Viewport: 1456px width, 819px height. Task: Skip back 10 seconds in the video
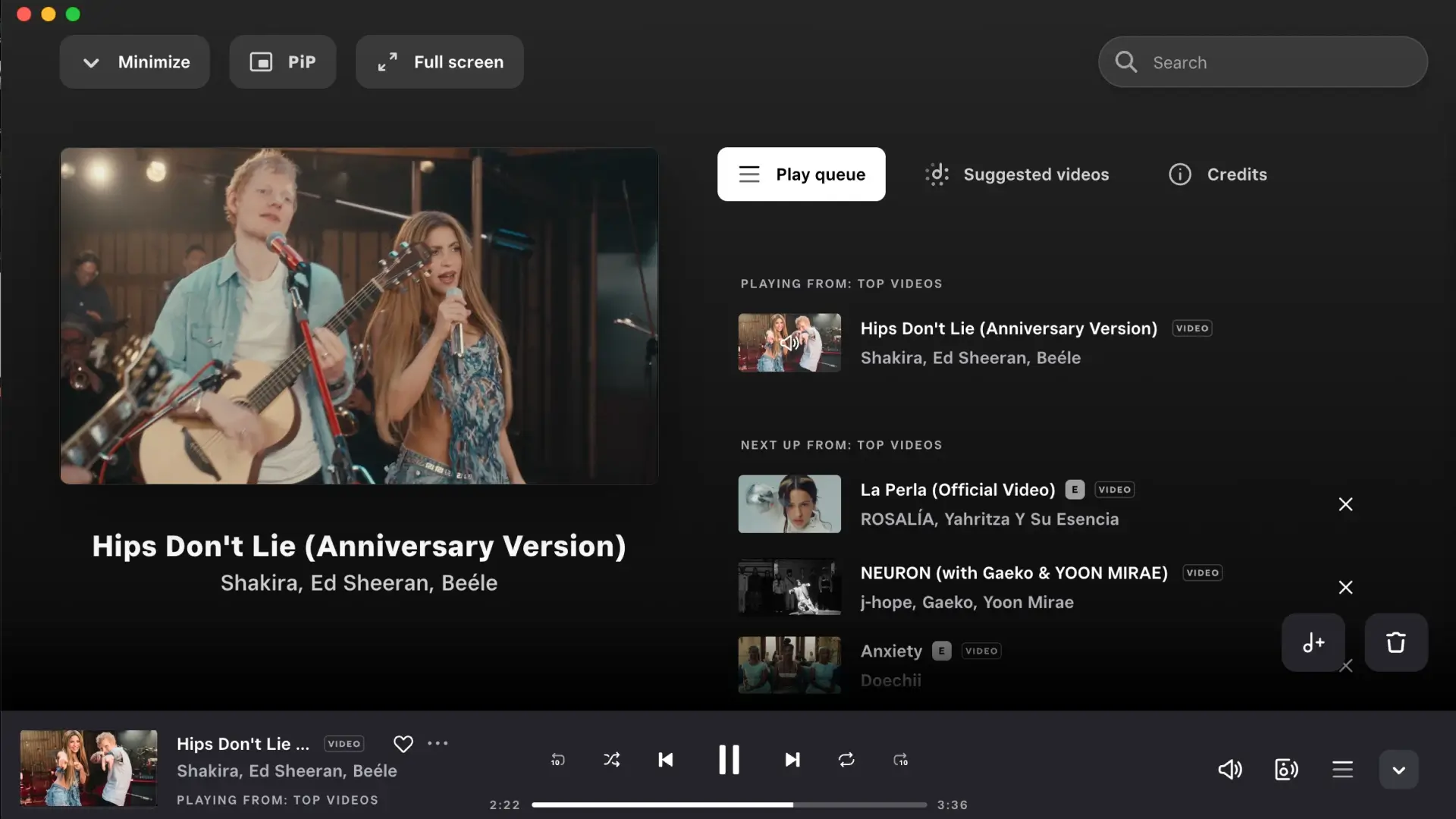[558, 760]
